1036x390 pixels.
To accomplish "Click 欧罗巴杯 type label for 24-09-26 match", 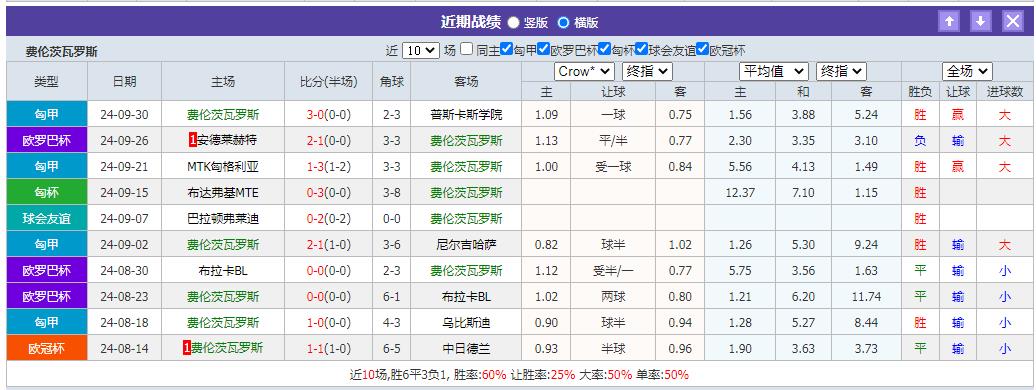I will click(47, 140).
